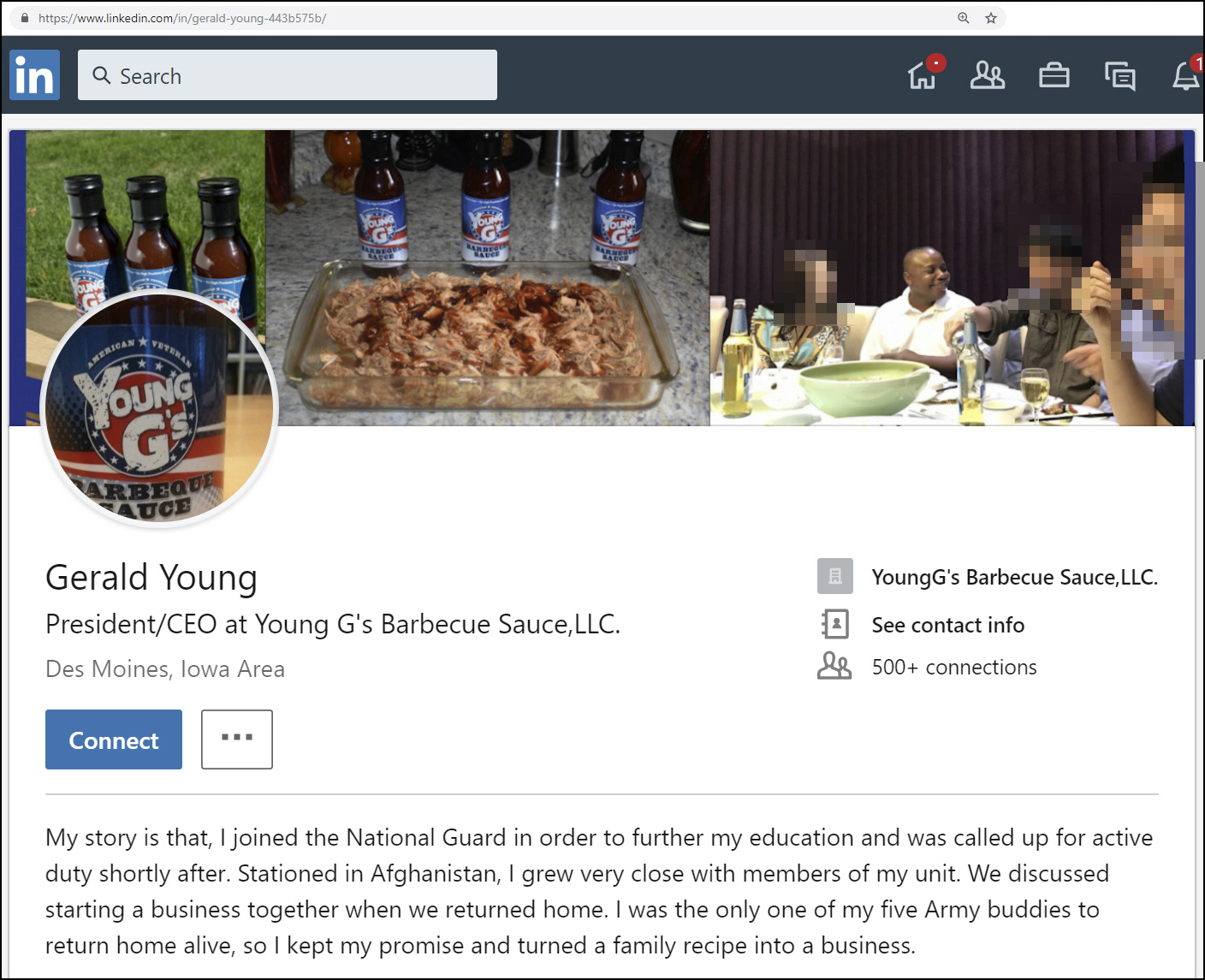
Task: Click the padlock site security icon
Action: [25, 18]
